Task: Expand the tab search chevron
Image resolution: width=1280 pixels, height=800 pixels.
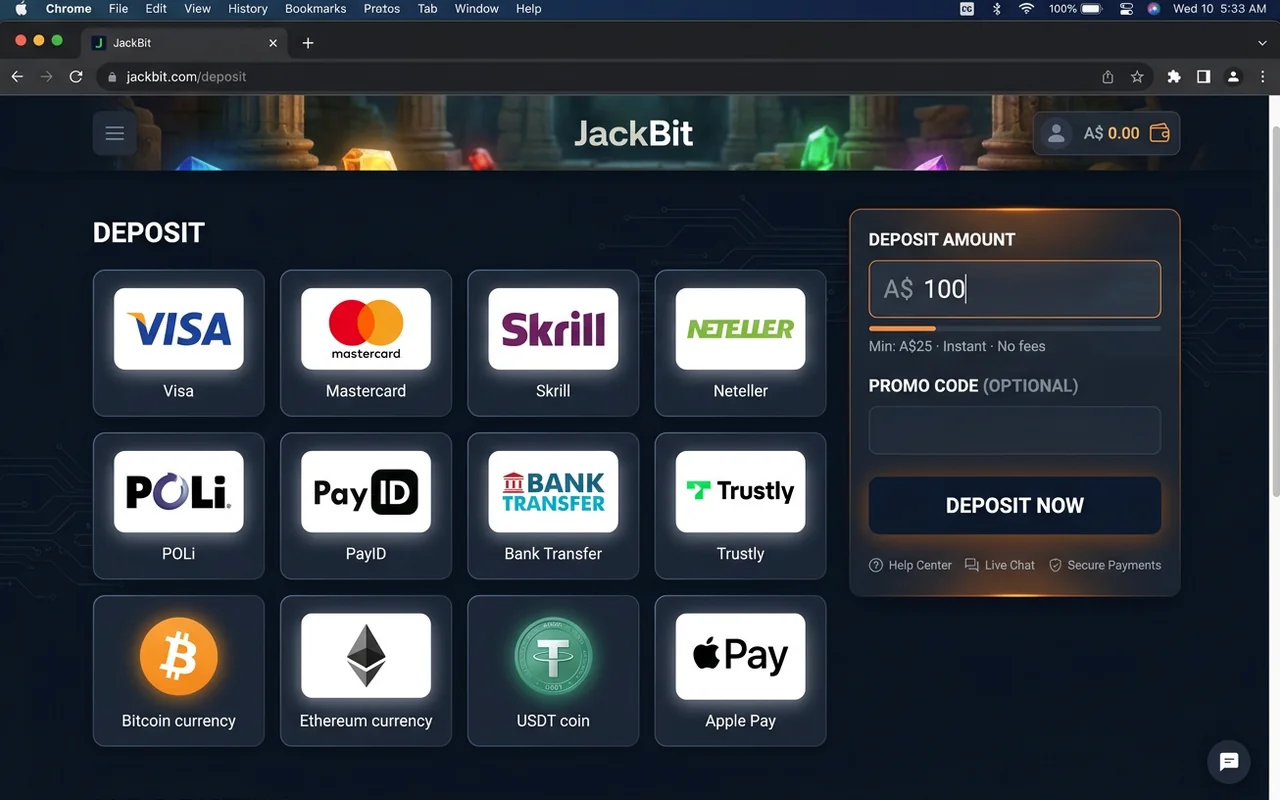Action: 1262,43
